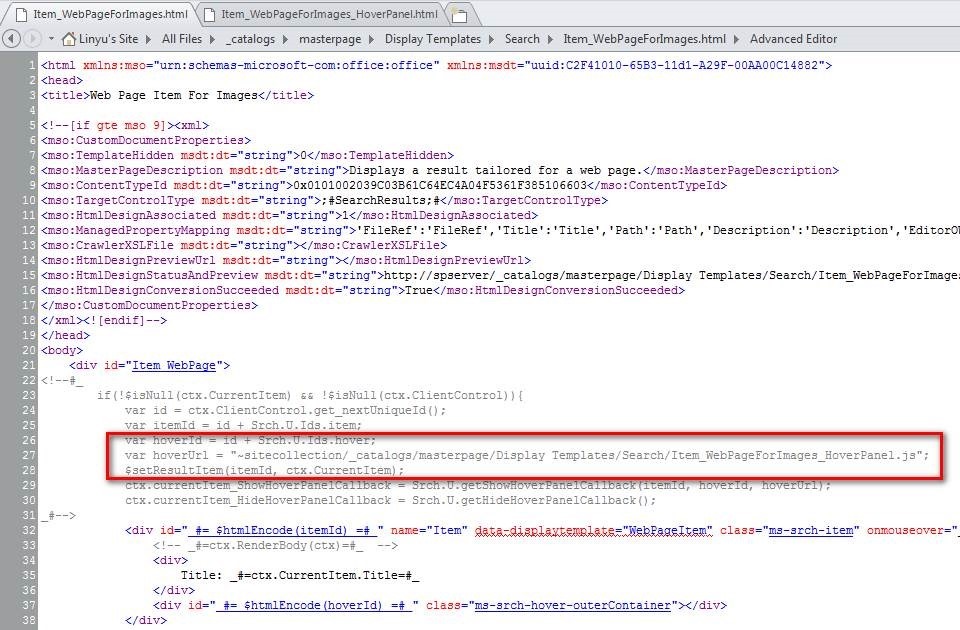960x630 pixels.
Task: Expand the arrow after Display Templates
Action: (x=491, y=39)
